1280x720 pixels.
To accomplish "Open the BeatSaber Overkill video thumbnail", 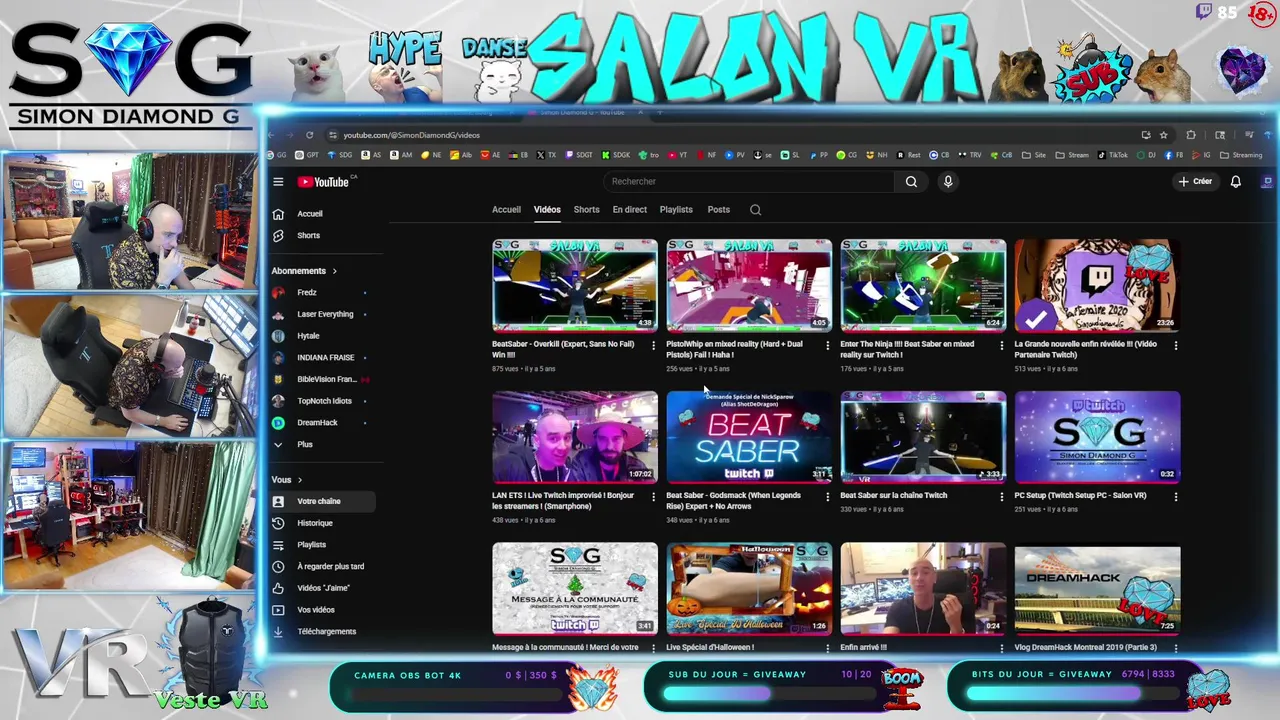I will point(575,284).
